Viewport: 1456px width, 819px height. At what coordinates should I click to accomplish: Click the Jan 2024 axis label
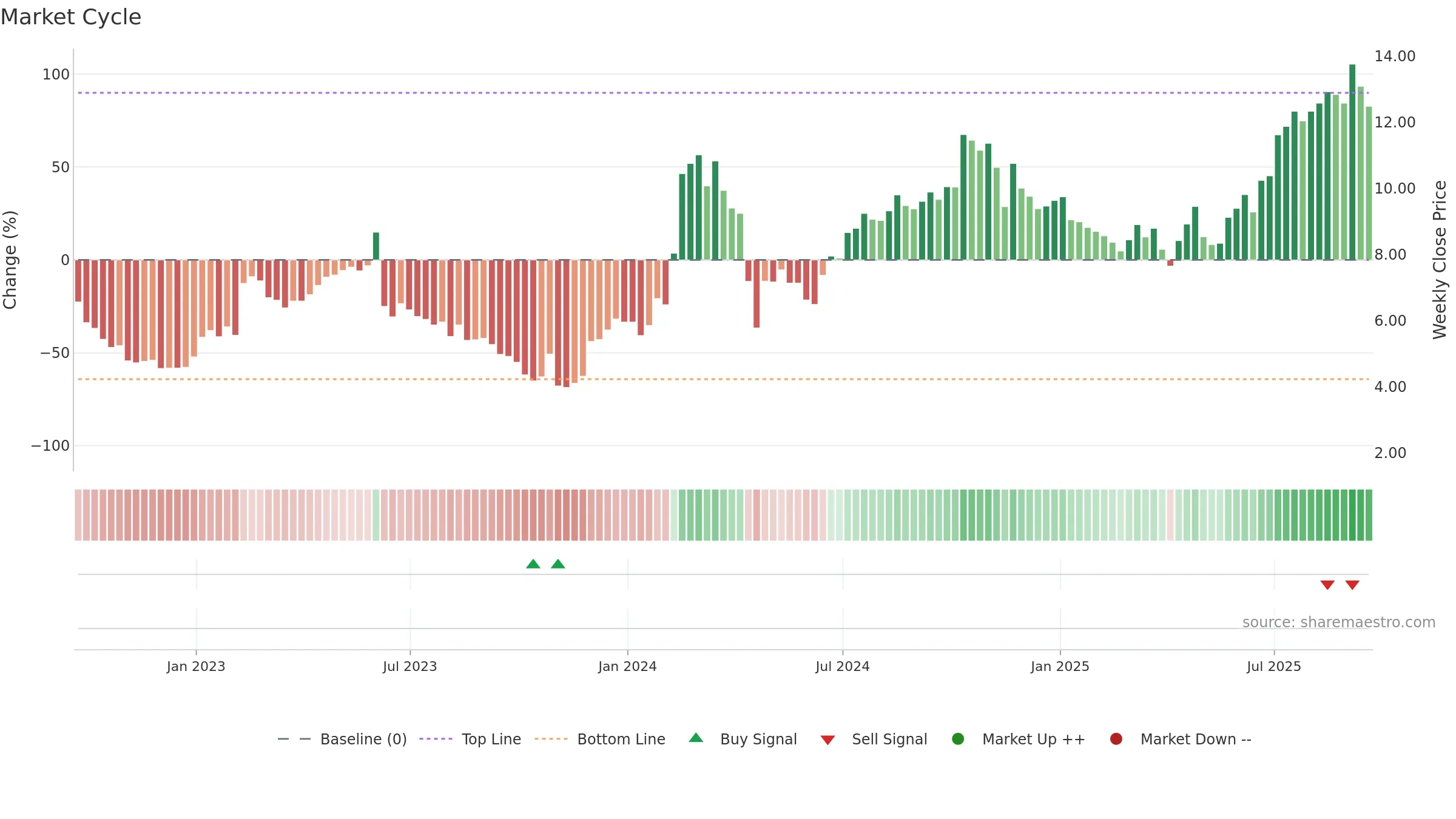point(627,666)
